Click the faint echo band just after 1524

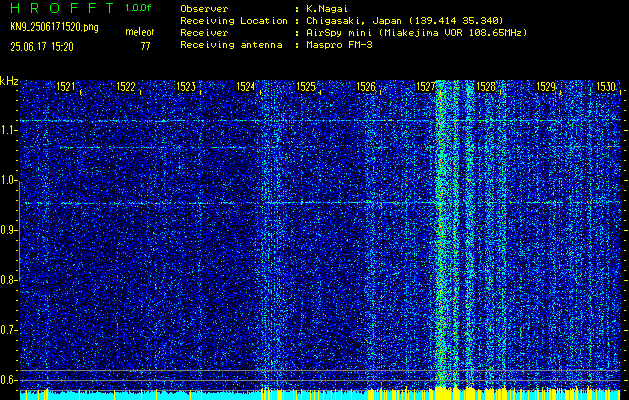coord(271,233)
